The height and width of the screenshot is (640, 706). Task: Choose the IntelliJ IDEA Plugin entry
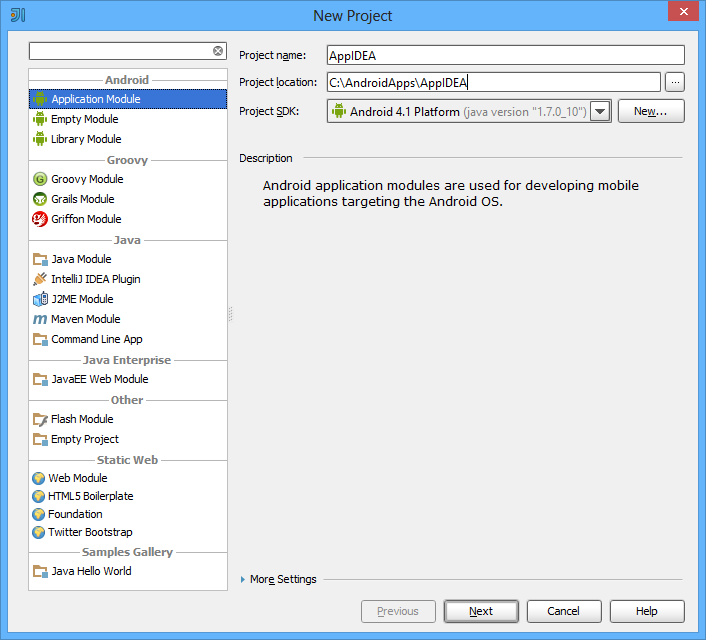(x=128, y=279)
